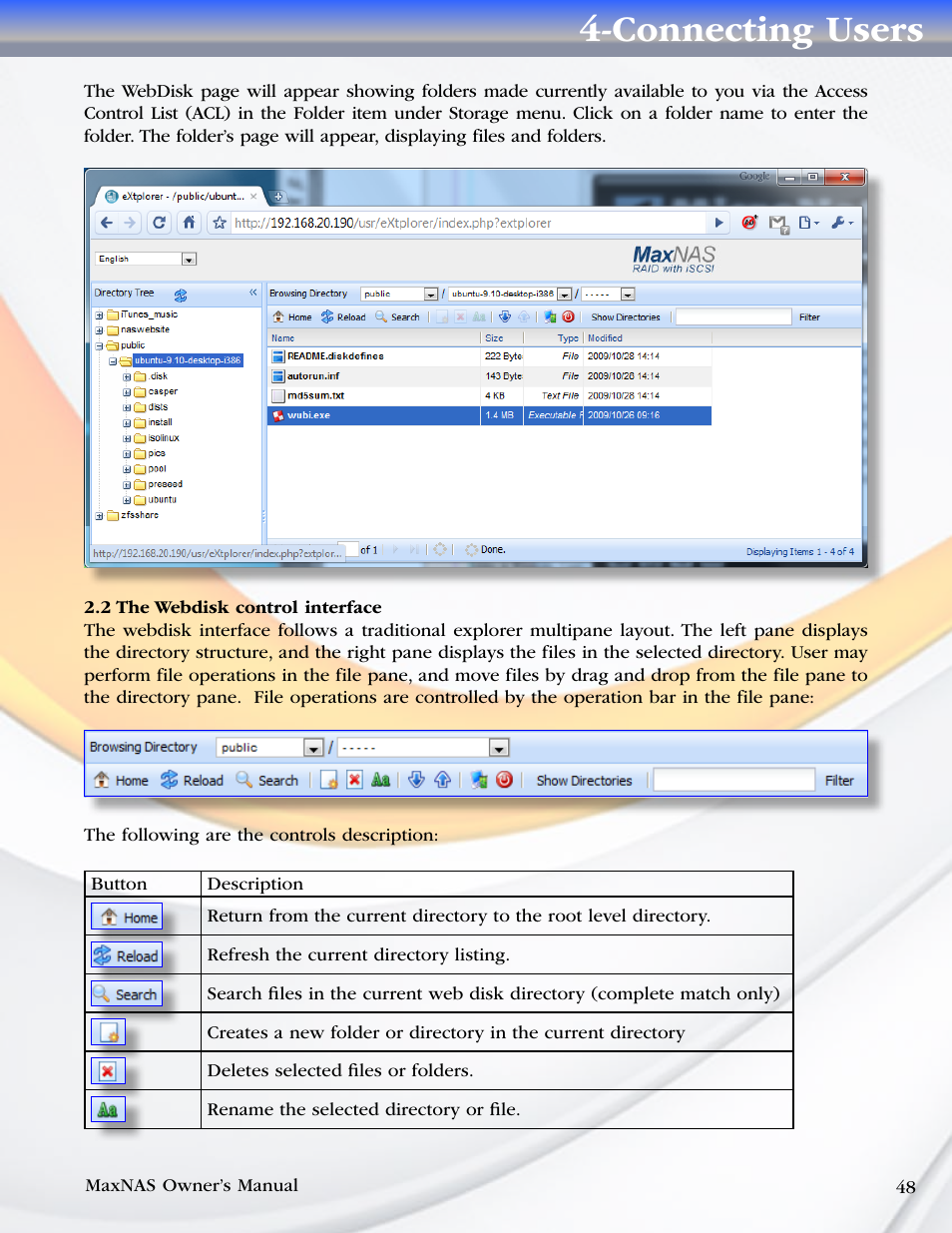Image resolution: width=952 pixels, height=1233 pixels.
Task: Click the red X delete icon in the operation bar figure
Action: [354, 780]
